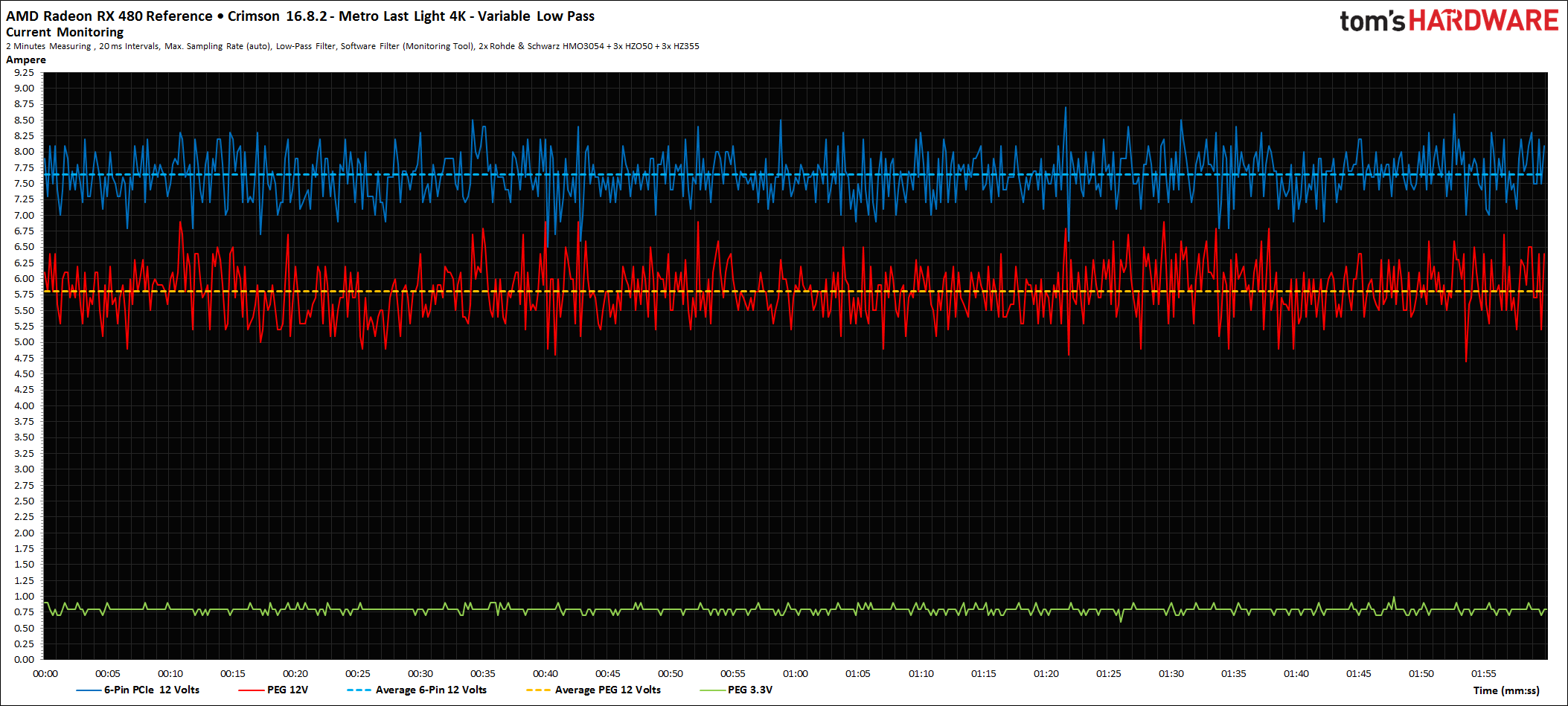Click the 01:00 time axis label
The width and height of the screenshot is (1568, 706).
796,673
